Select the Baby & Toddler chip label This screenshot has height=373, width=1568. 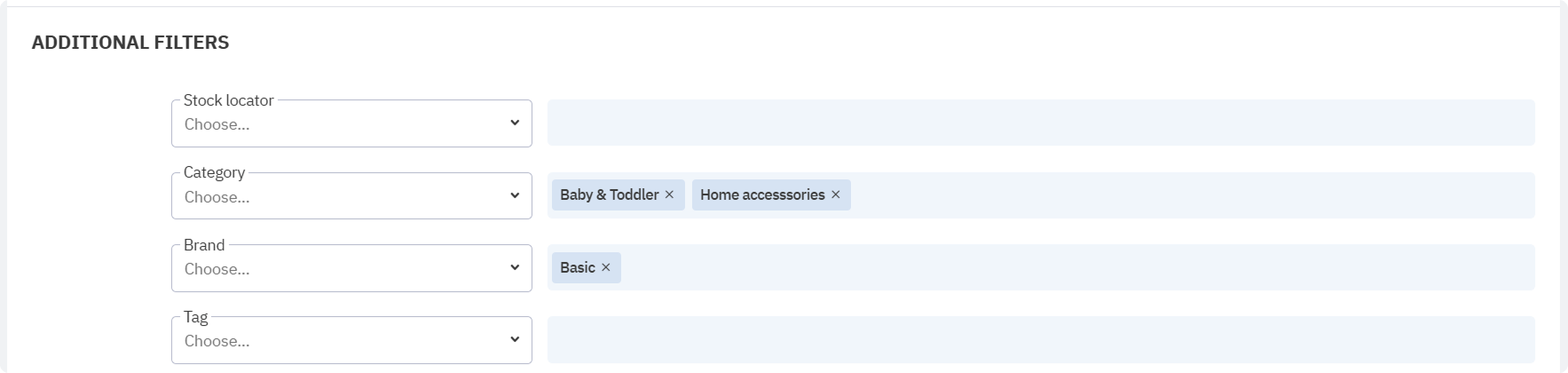[609, 194]
